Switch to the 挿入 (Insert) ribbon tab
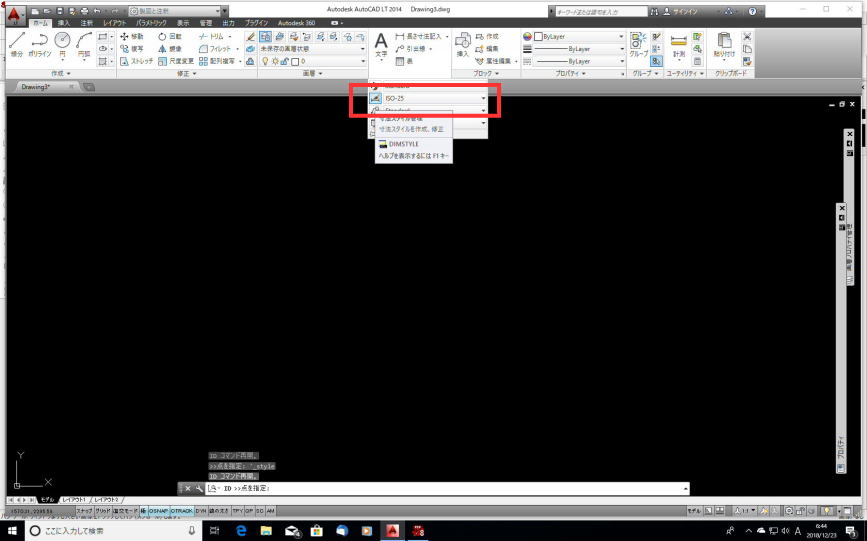867x541 pixels. [64, 23]
